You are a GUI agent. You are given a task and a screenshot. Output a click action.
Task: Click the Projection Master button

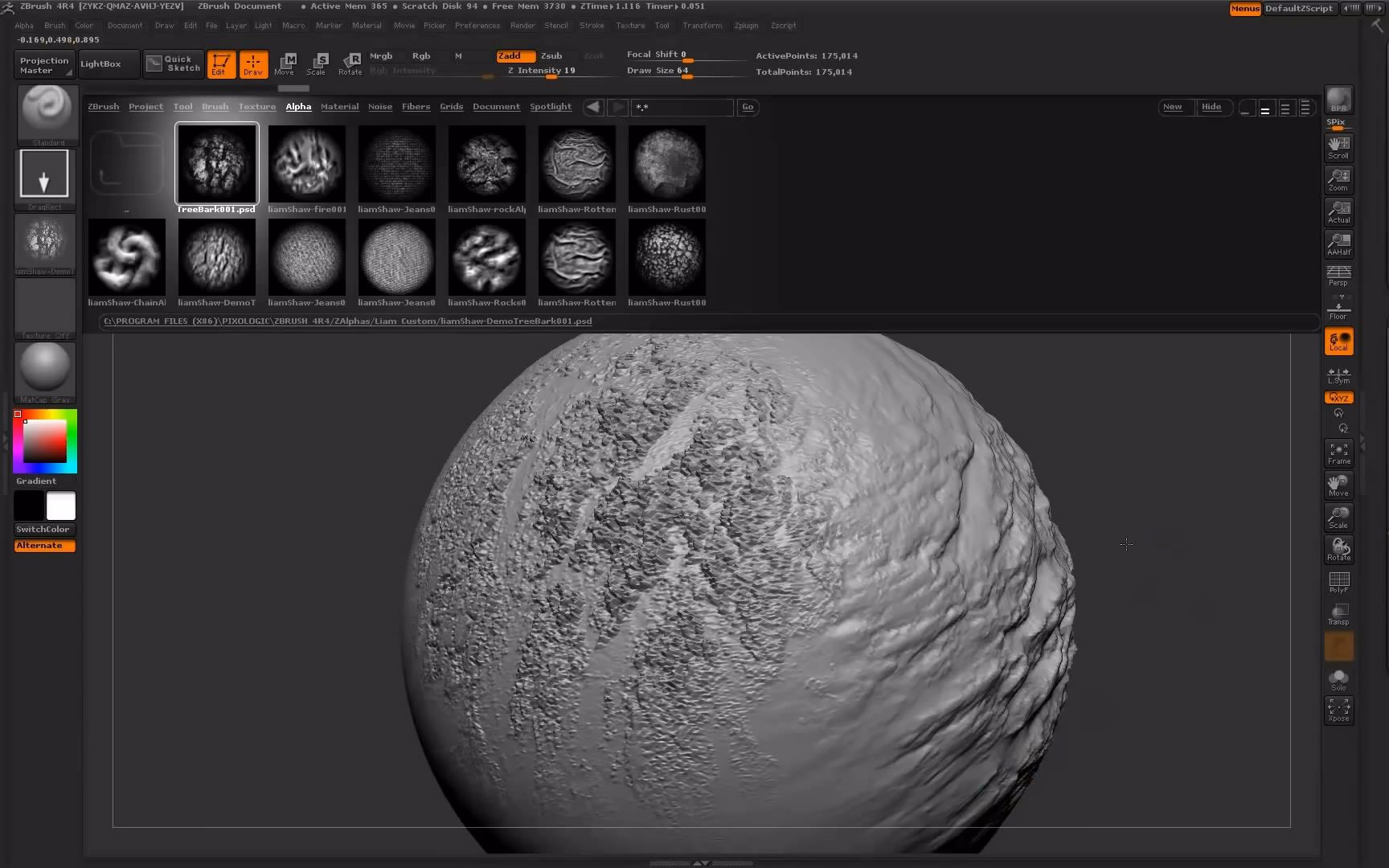43,63
